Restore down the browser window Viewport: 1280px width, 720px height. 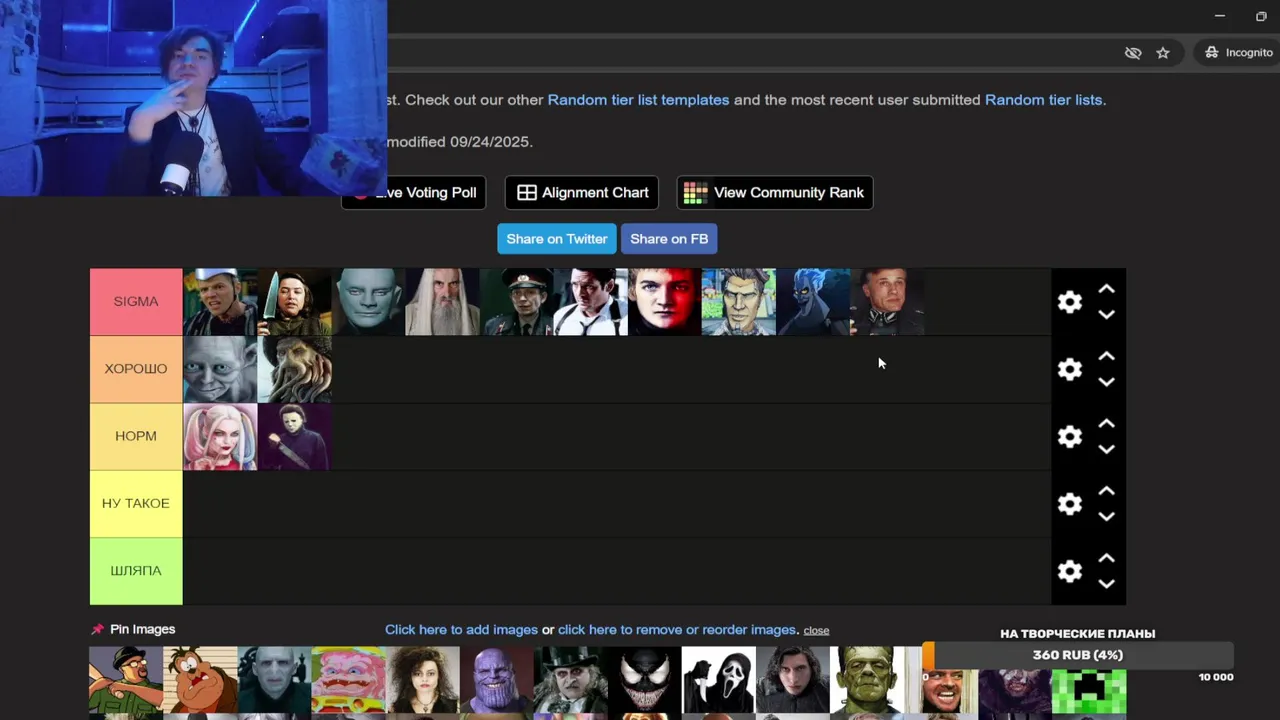(x=1261, y=16)
